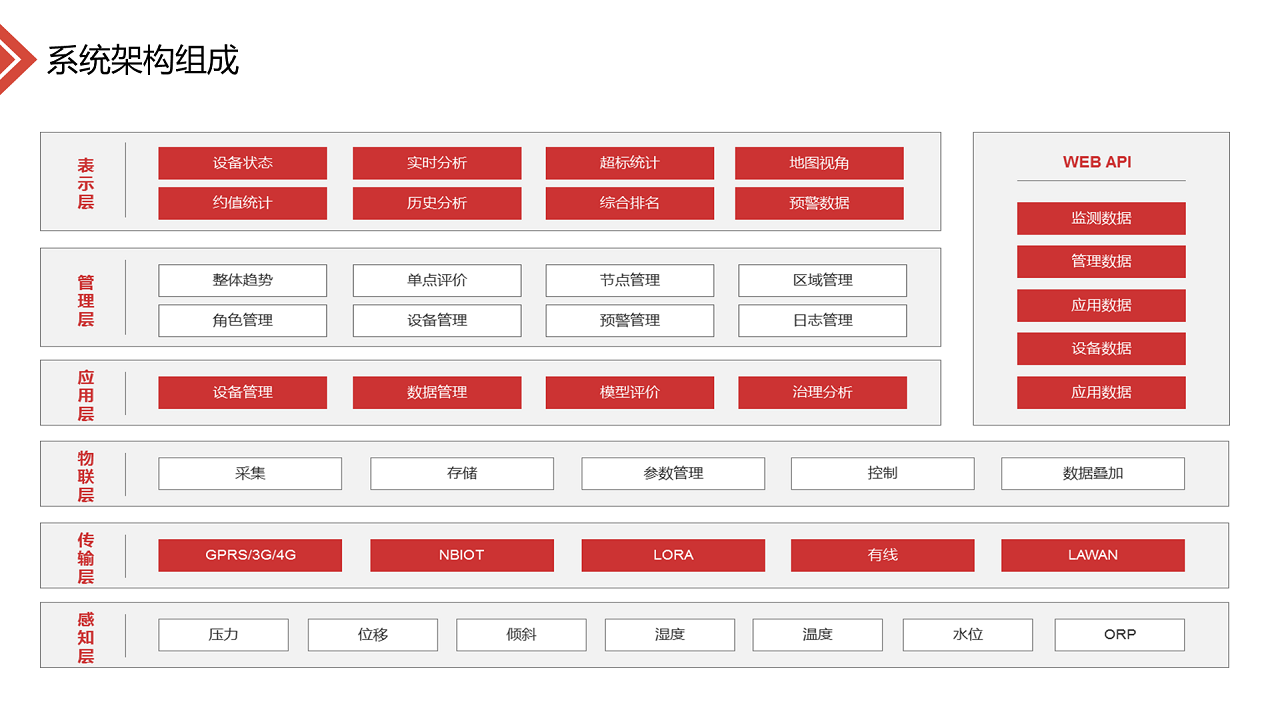Select the 感知层 layer label
This screenshot has width=1280, height=720.
click(86, 638)
